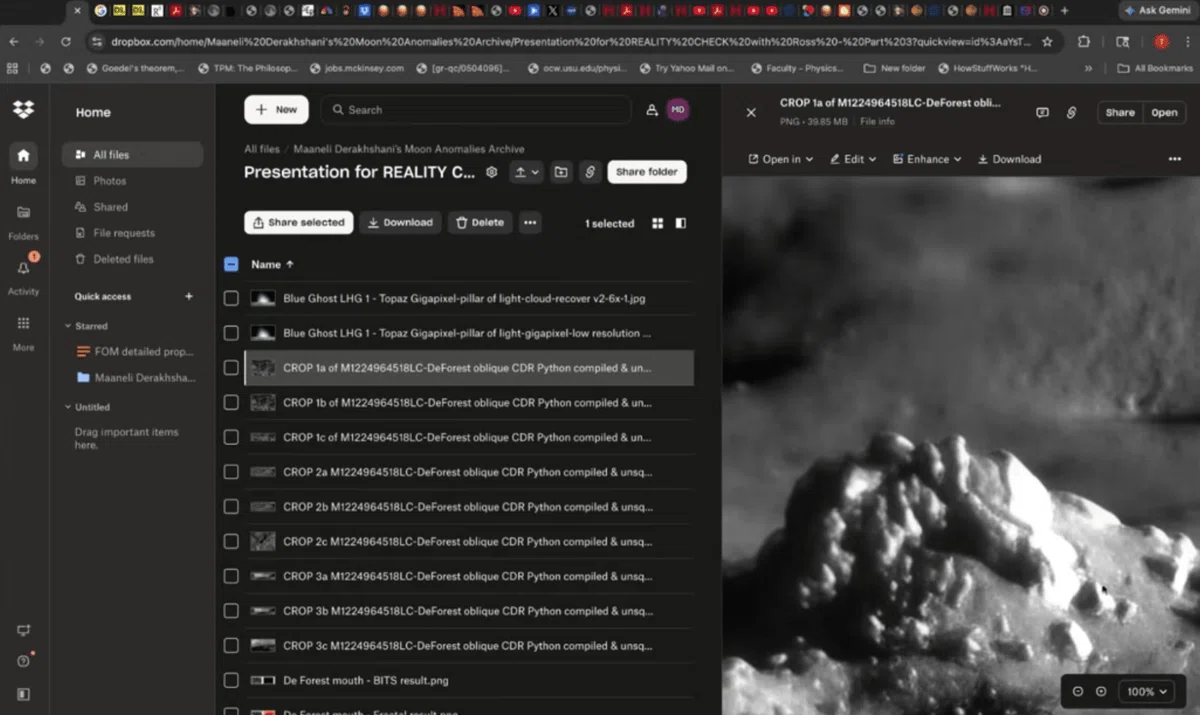Check the CROP 2a file checkbox
The height and width of the screenshot is (715, 1200).
coord(231,472)
